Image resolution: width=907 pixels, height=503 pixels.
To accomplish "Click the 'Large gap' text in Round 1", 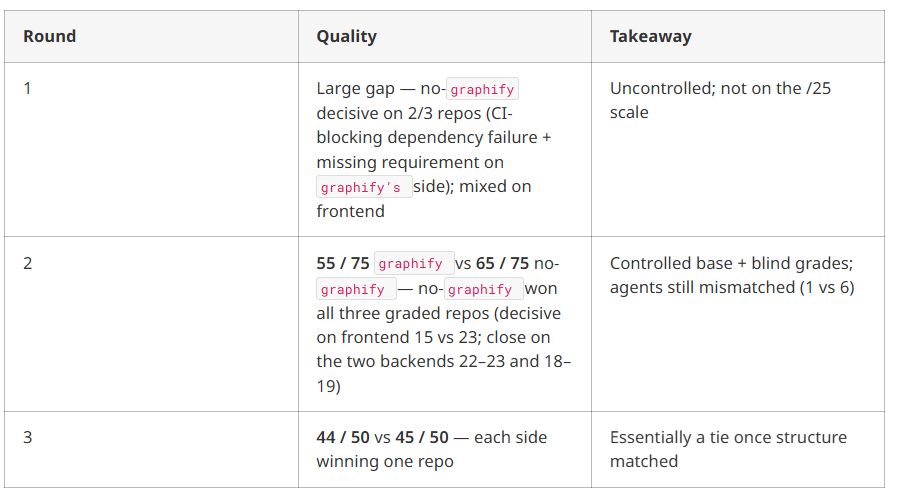I will (x=355, y=89).
